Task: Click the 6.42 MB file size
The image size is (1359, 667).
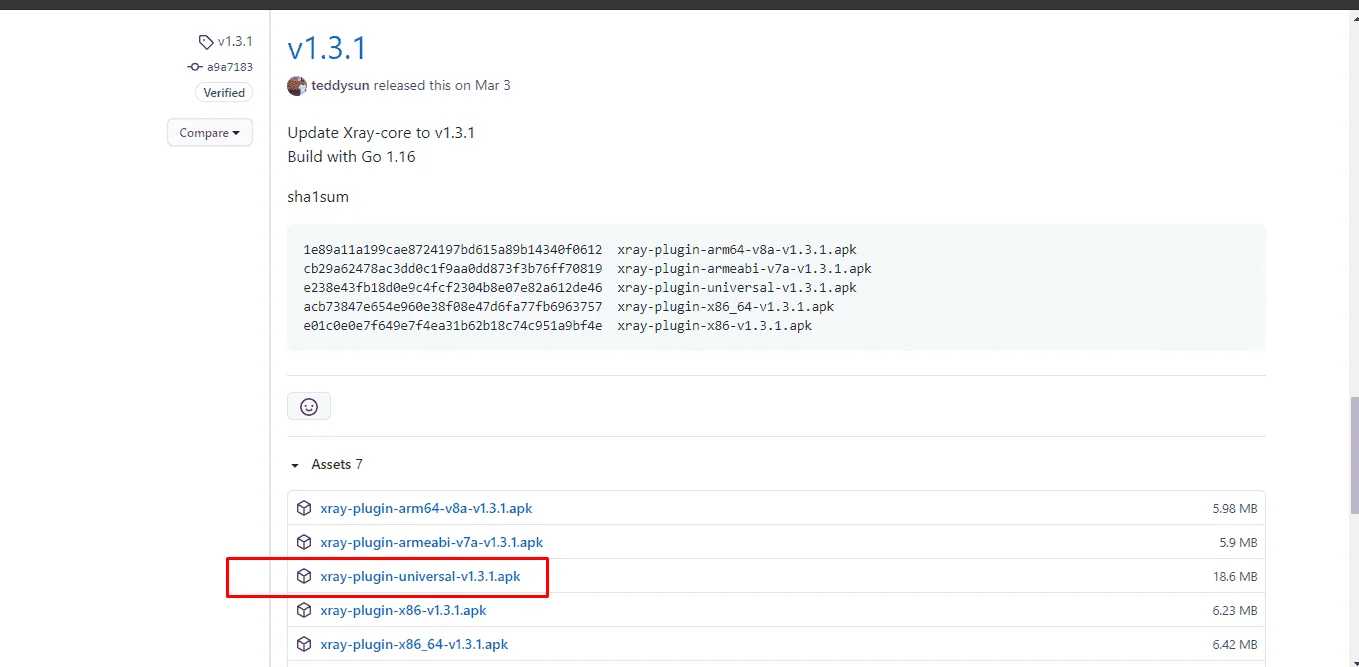Action: click(1234, 644)
